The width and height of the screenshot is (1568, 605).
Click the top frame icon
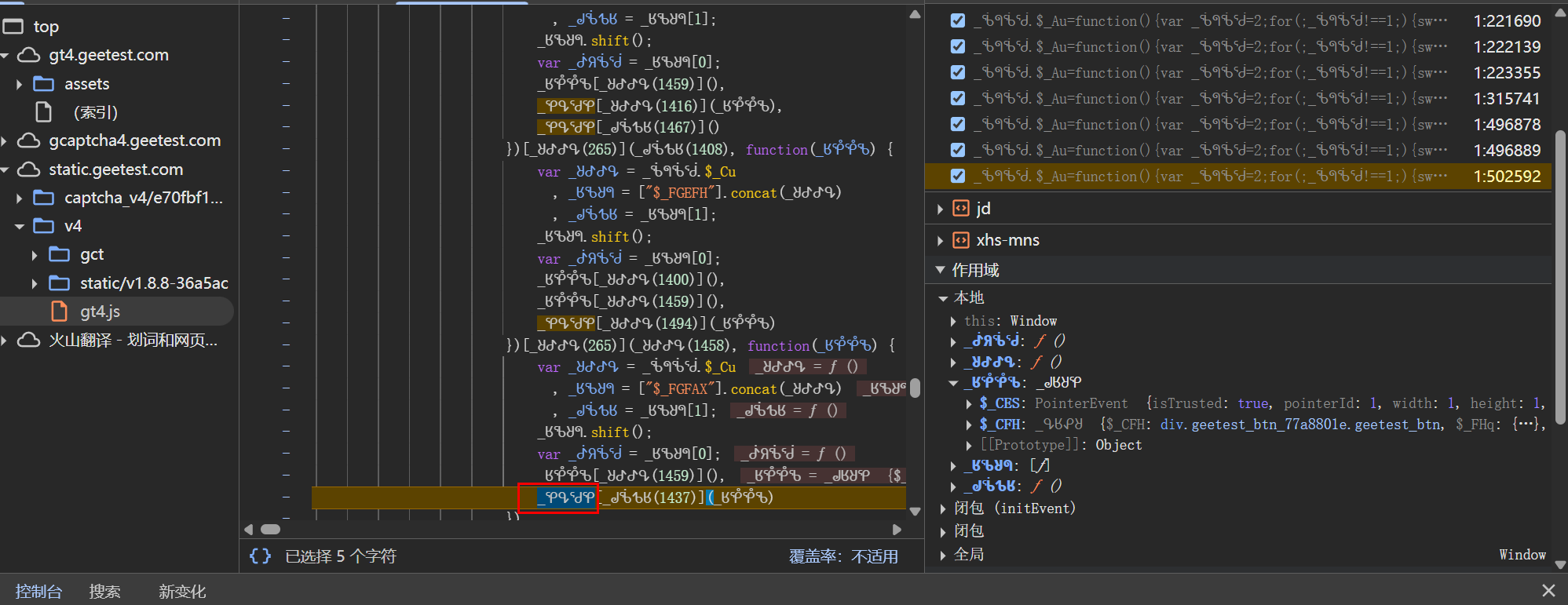pyautogui.click(x=13, y=27)
